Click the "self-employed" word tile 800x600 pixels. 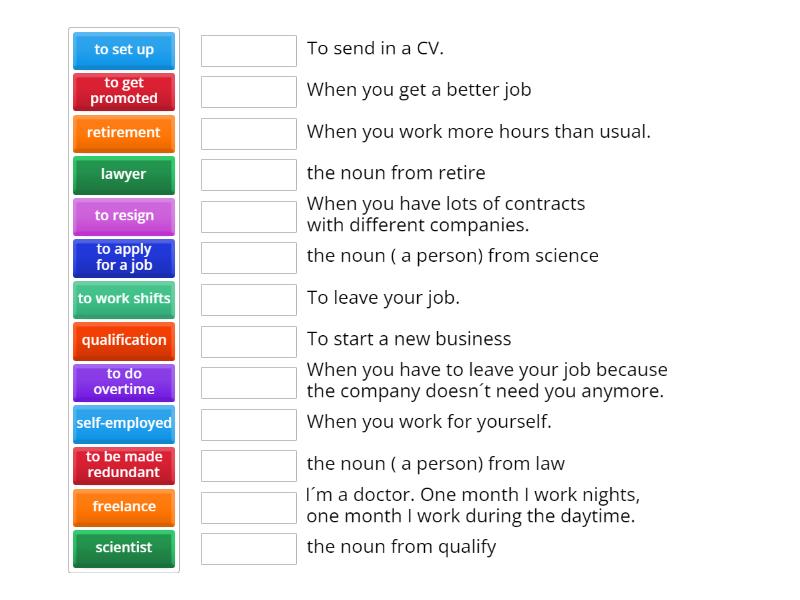(123, 423)
